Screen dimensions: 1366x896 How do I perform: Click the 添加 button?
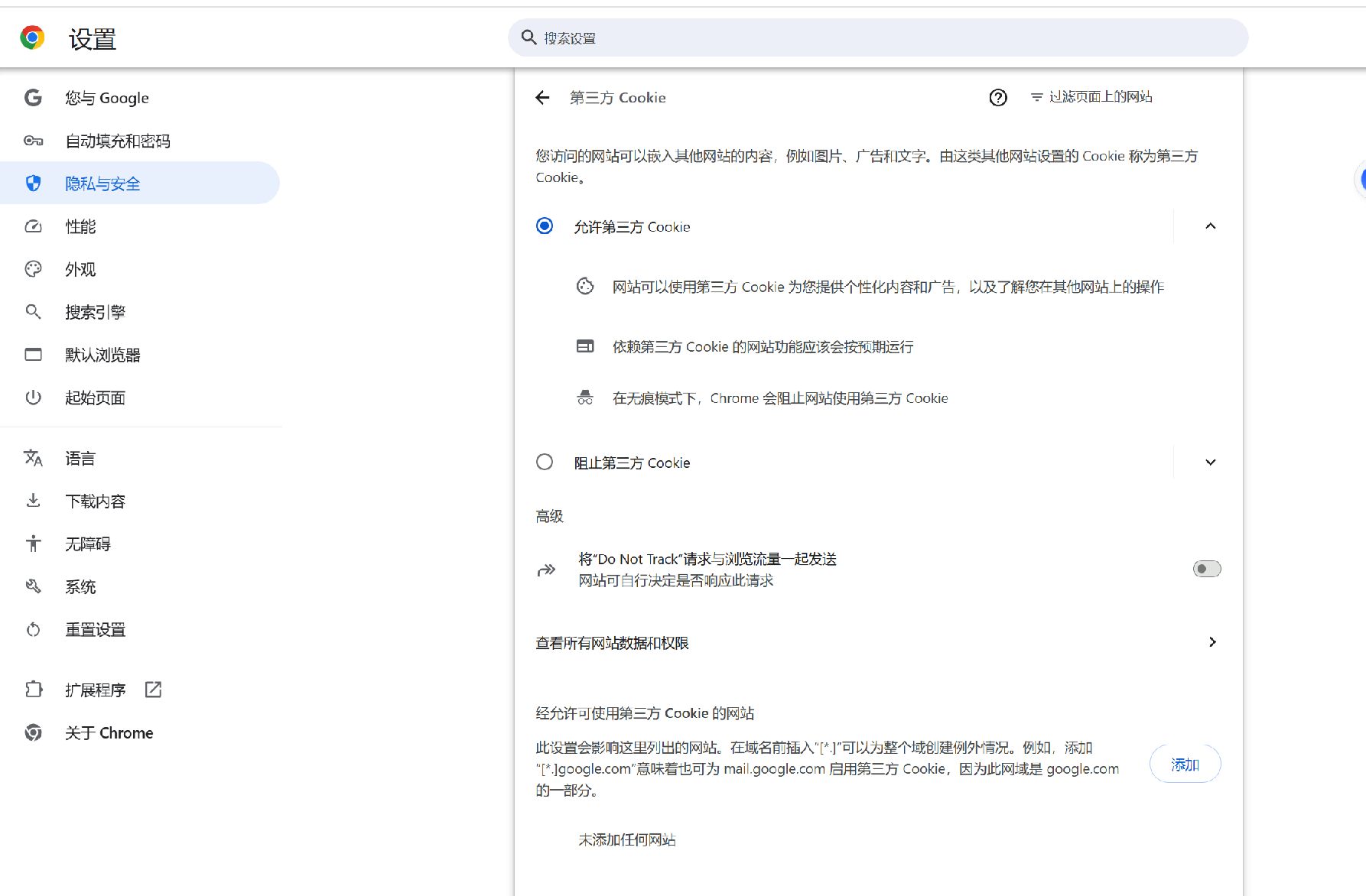click(1185, 764)
